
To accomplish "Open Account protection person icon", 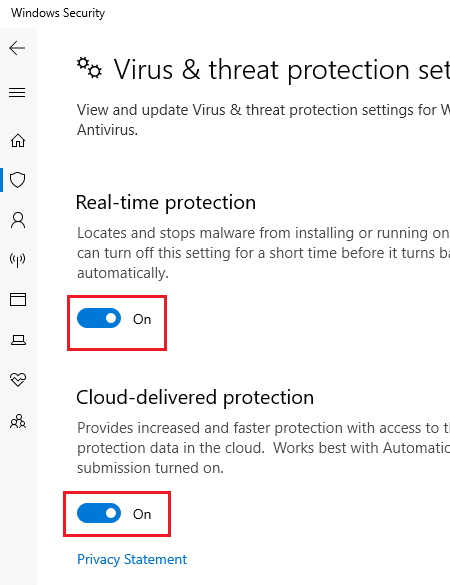I will coord(18,220).
